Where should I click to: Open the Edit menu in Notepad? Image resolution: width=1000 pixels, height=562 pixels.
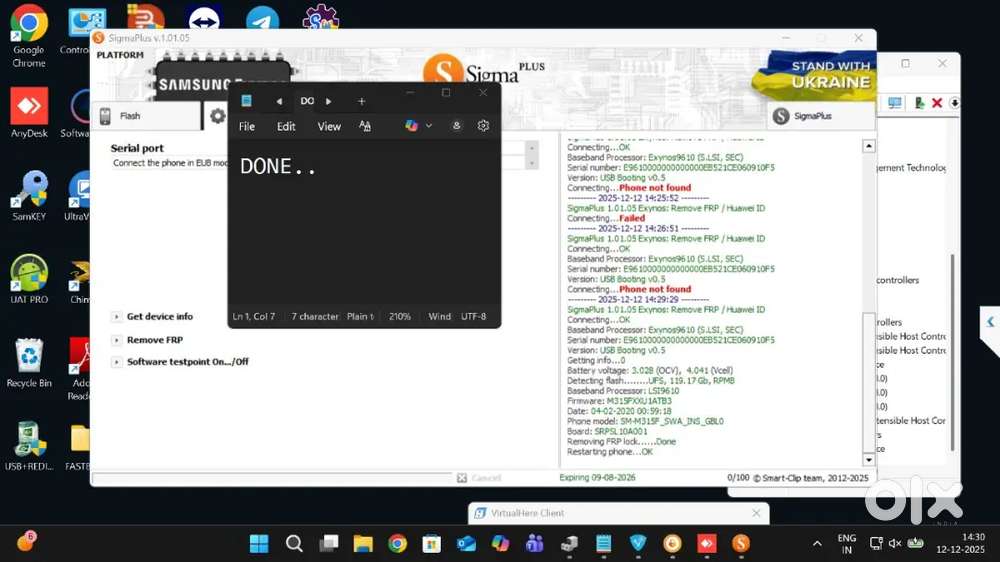tap(286, 126)
